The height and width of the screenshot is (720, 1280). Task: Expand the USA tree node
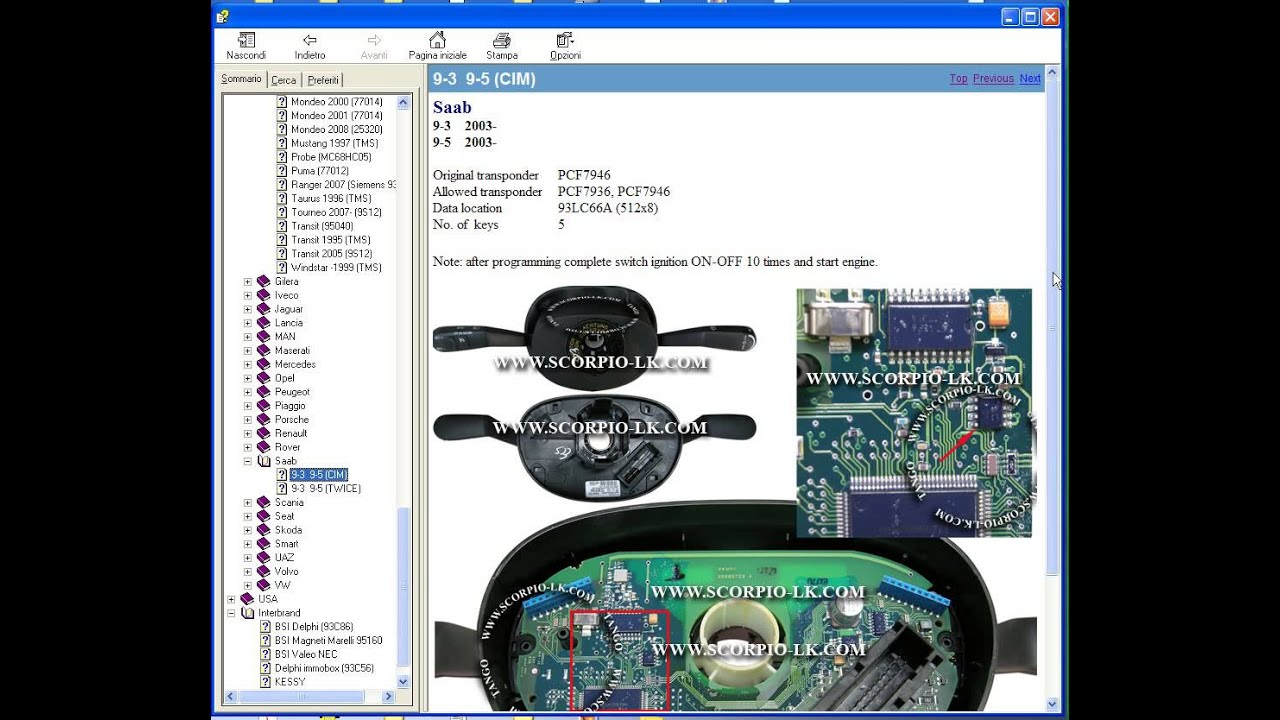232,599
